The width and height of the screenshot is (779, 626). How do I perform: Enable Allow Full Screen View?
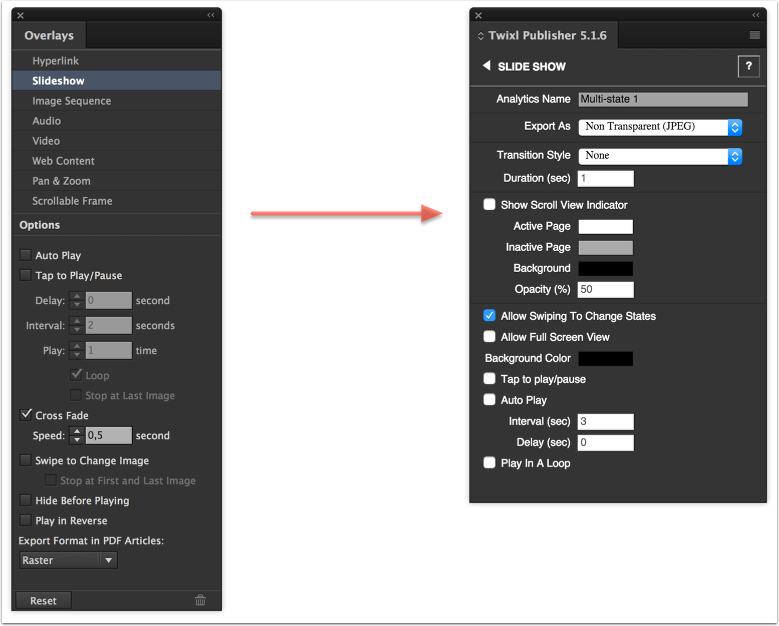[x=489, y=336]
